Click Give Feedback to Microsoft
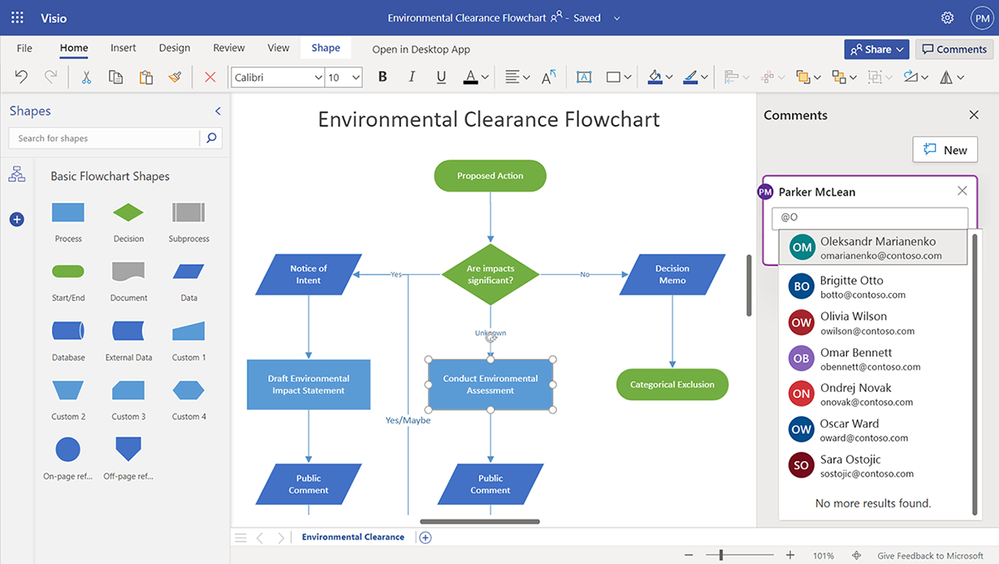Image resolution: width=999 pixels, height=564 pixels. click(x=930, y=556)
